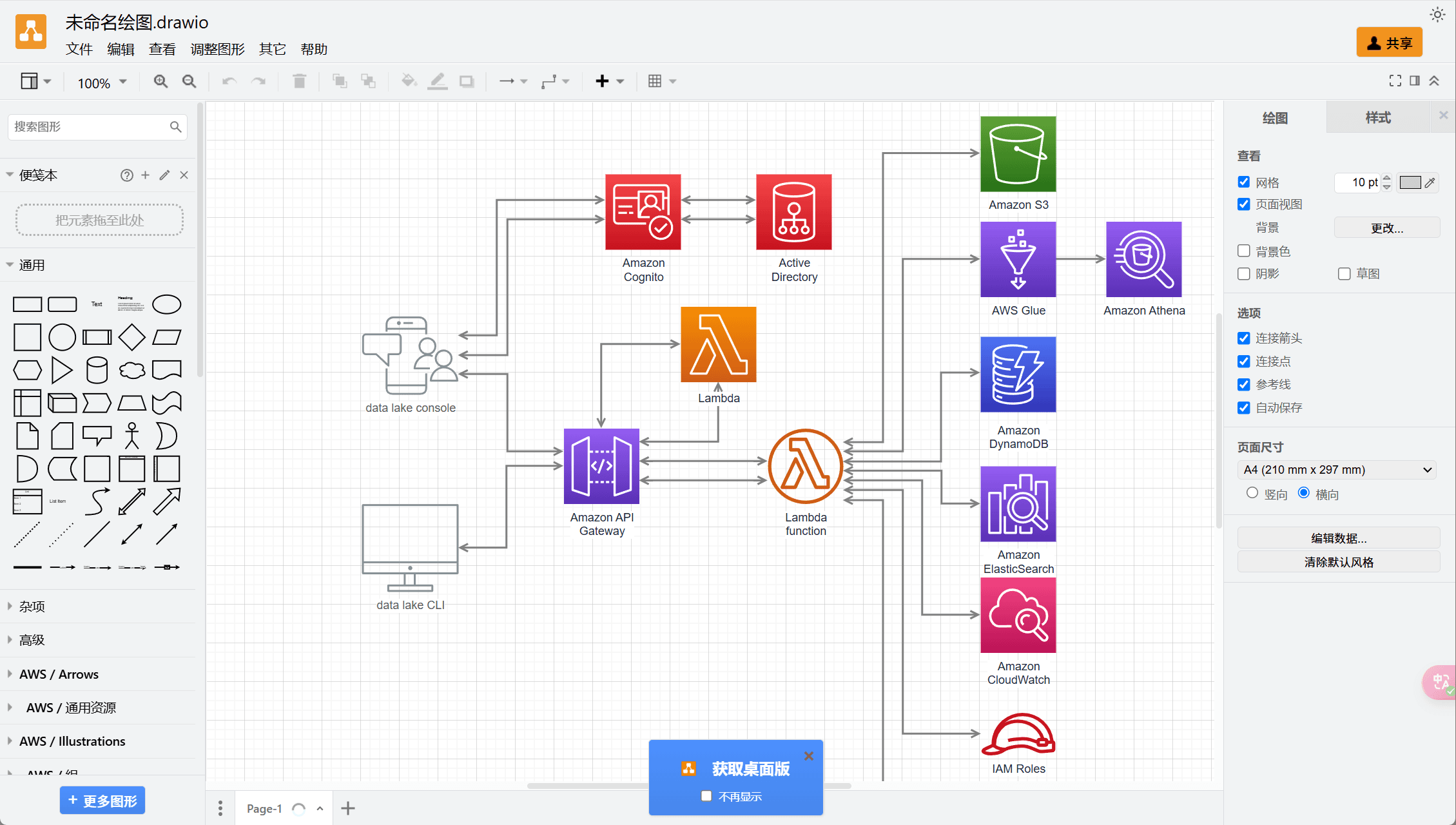This screenshot has height=825, width=1456.
Task: Enable the 阴影 checkbox in the right panel
Action: click(x=1243, y=273)
